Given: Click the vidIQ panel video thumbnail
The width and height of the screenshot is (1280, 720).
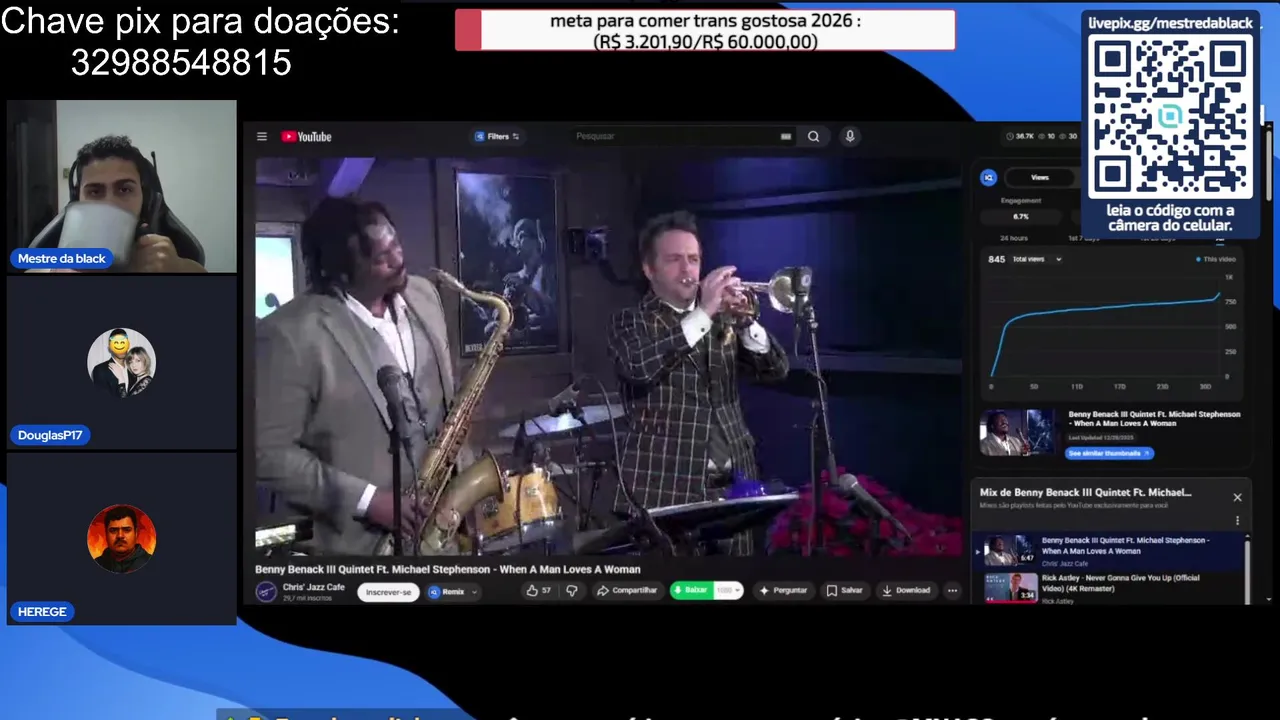Looking at the screenshot, I should (x=1018, y=432).
